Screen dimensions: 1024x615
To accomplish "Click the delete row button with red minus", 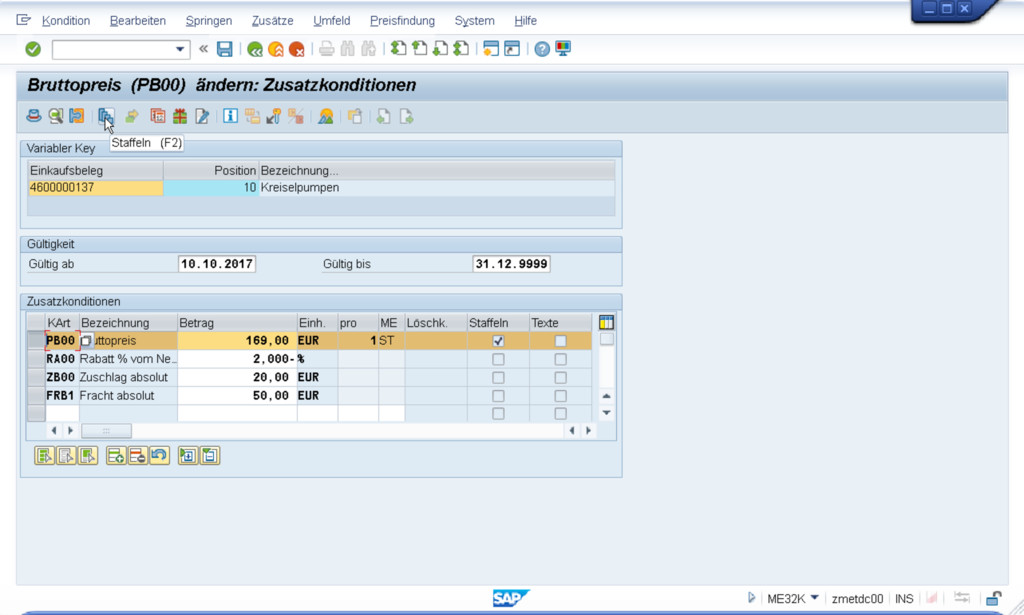I will click(x=137, y=456).
